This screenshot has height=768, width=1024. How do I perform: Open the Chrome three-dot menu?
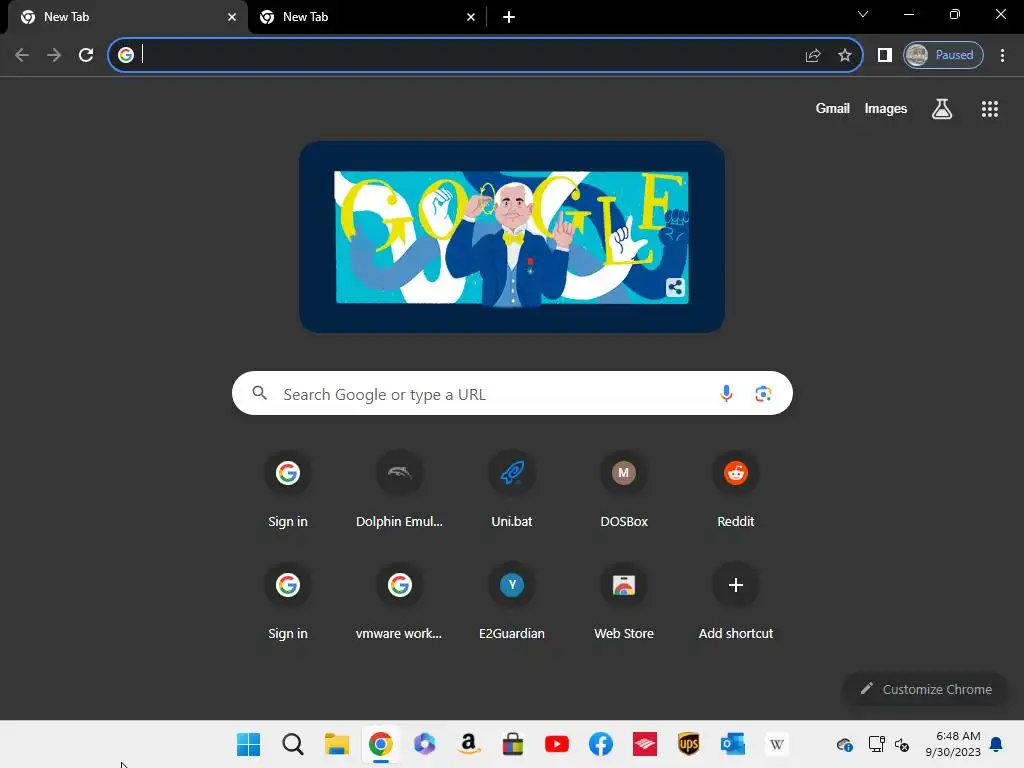tap(1002, 55)
